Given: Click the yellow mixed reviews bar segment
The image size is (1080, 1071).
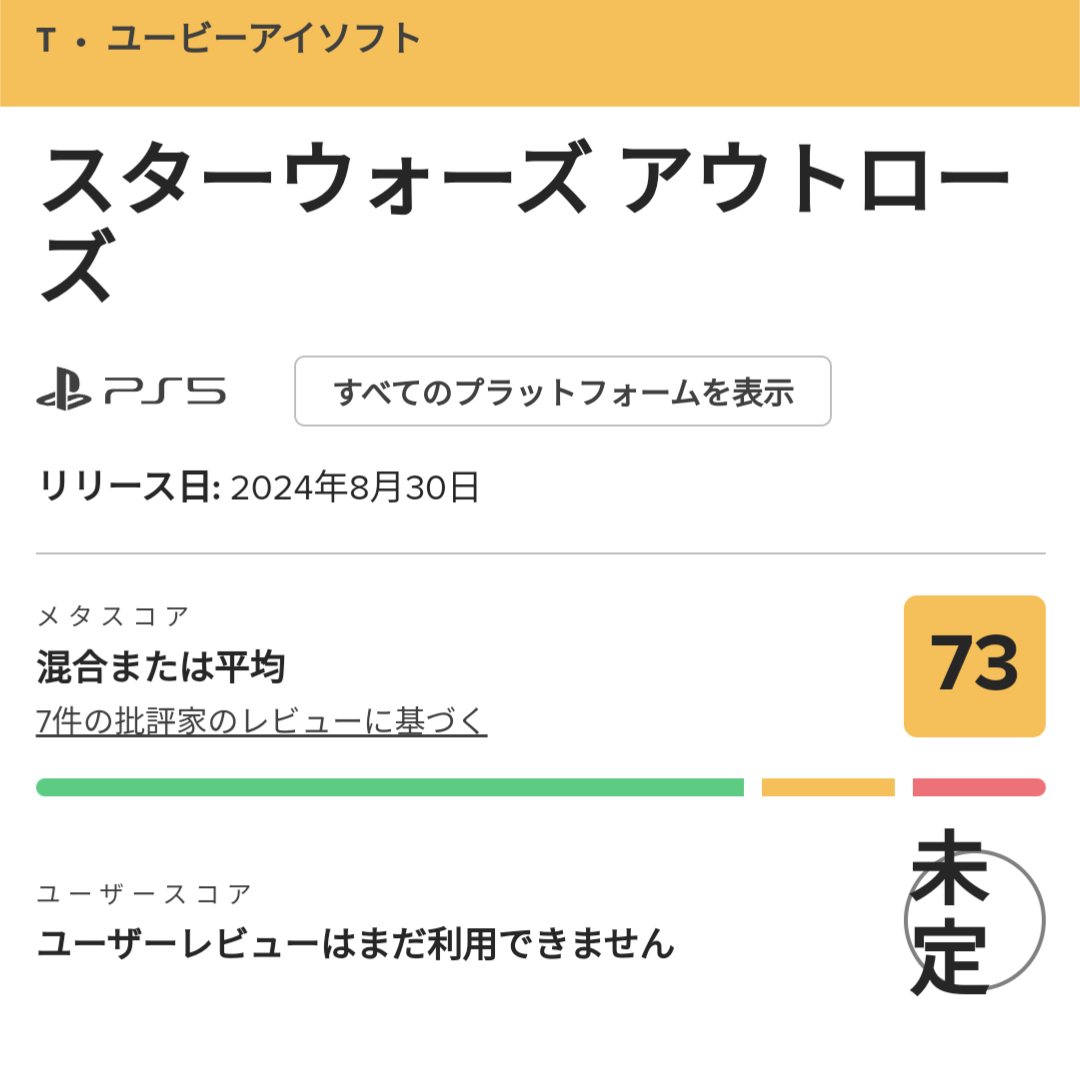Looking at the screenshot, I should [827, 787].
